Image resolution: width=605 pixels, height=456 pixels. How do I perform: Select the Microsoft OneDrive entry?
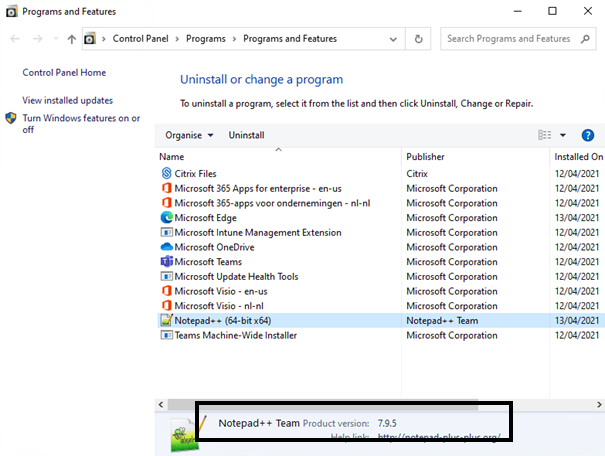[x=214, y=247]
